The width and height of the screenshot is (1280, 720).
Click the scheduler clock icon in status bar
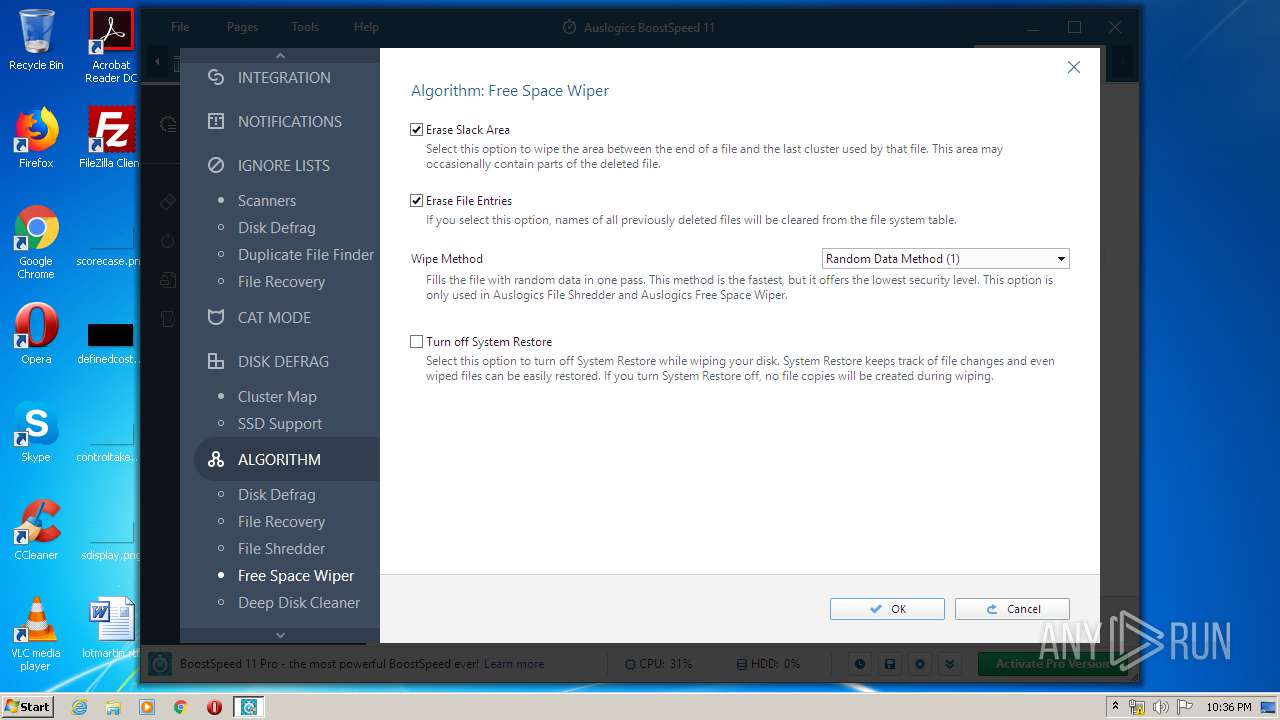coord(860,664)
